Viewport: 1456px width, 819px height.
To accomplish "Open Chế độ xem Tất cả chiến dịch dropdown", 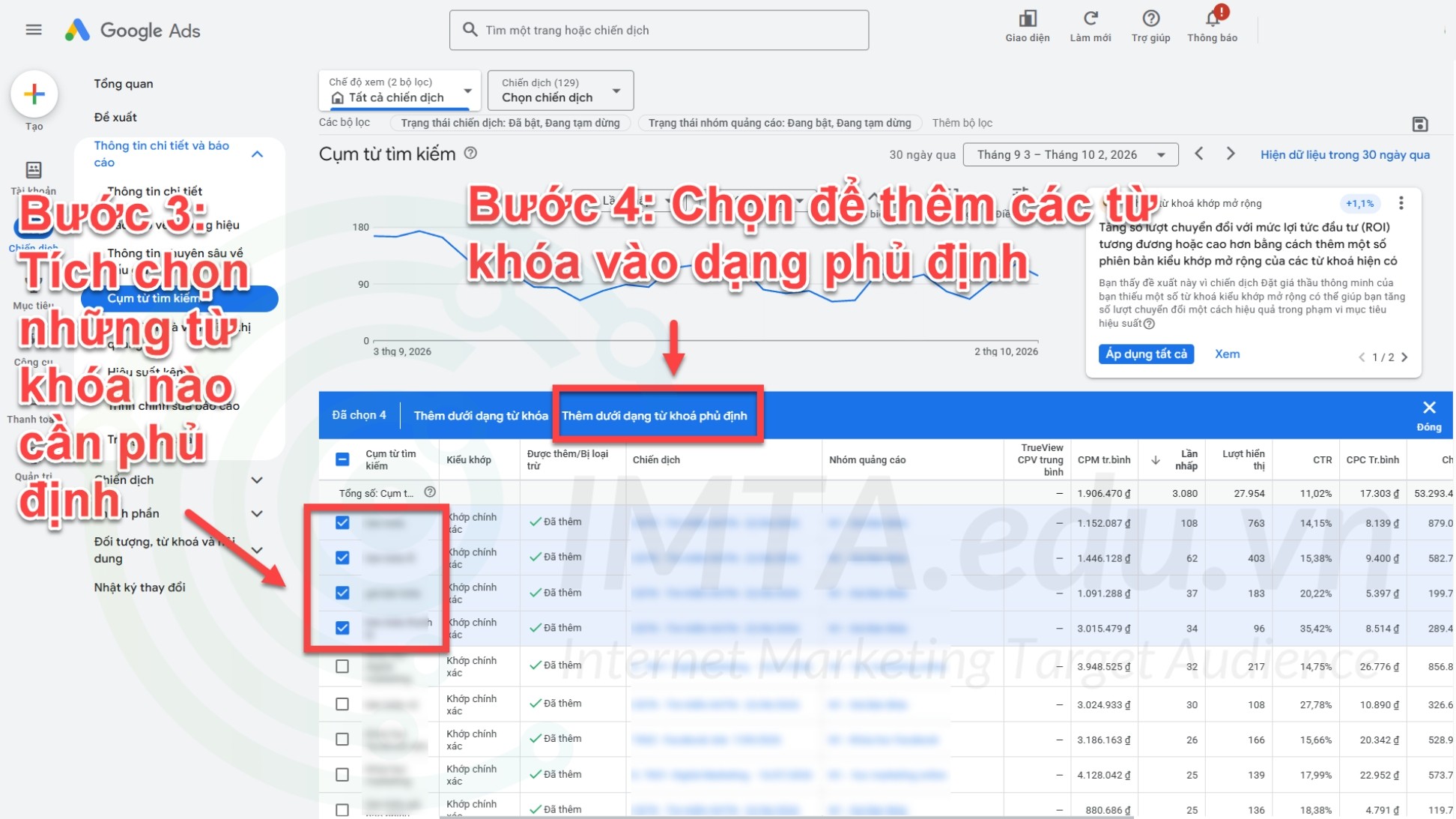I will click(x=400, y=91).
